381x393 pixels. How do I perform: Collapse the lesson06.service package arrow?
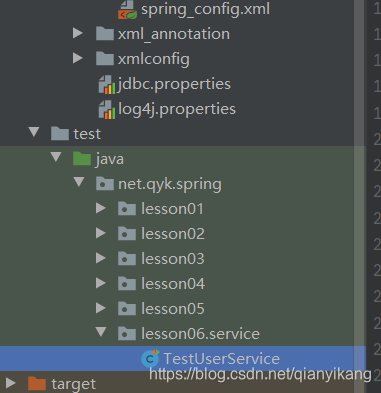[101, 332]
